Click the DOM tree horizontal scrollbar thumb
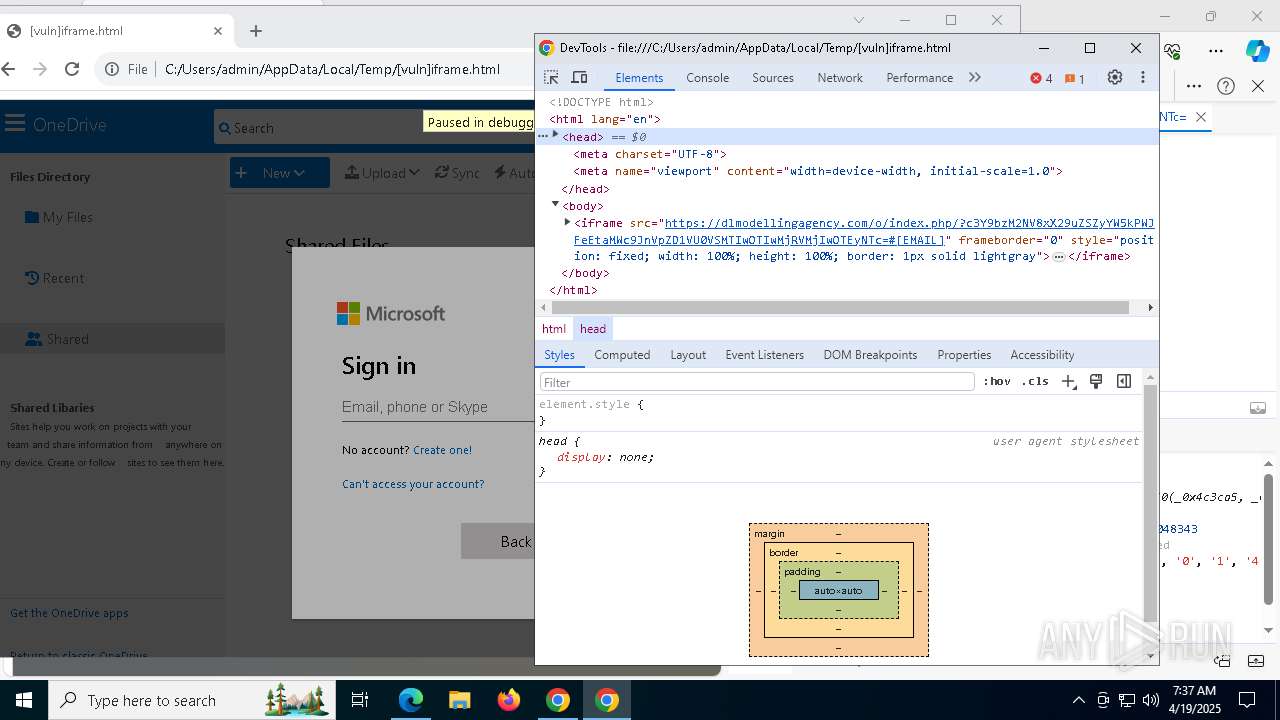1280x720 pixels. pyautogui.click(x=839, y=307)
